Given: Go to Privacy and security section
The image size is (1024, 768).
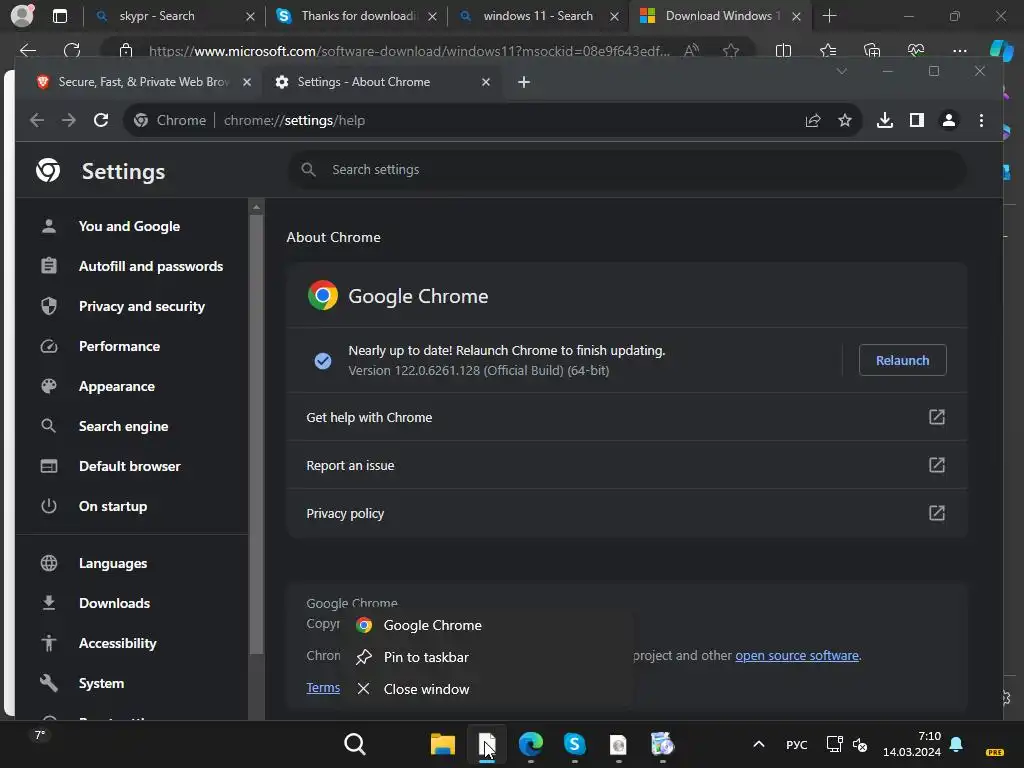Looking at the screenshot, I should (142, 306).
